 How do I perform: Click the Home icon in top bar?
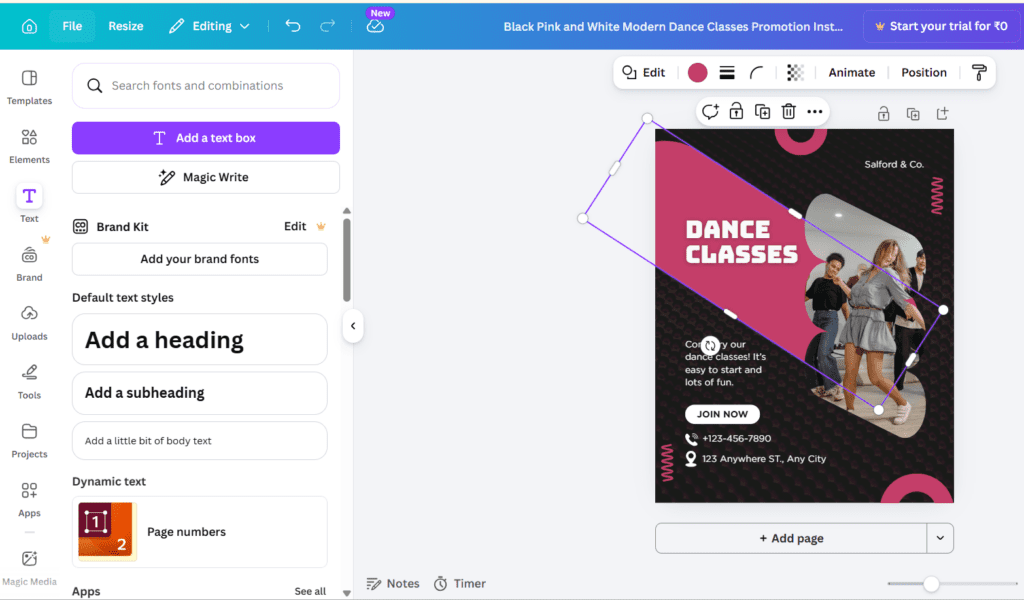(x=29, y=26)
